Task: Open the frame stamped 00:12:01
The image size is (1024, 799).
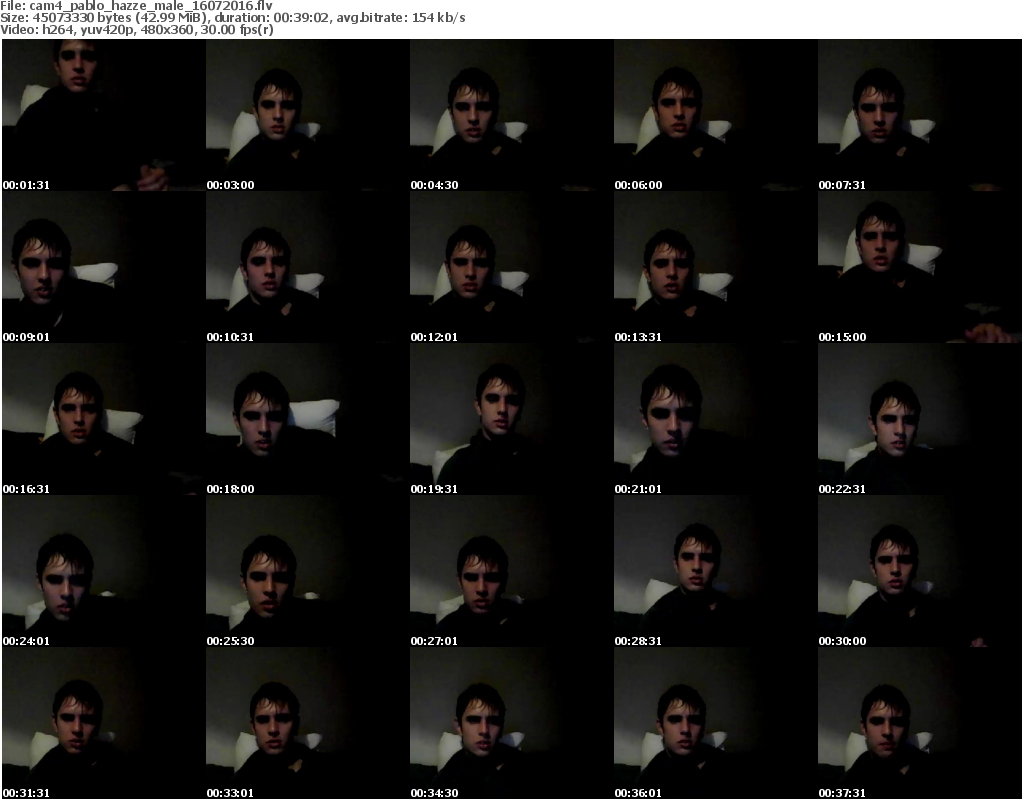Action: 511,267
